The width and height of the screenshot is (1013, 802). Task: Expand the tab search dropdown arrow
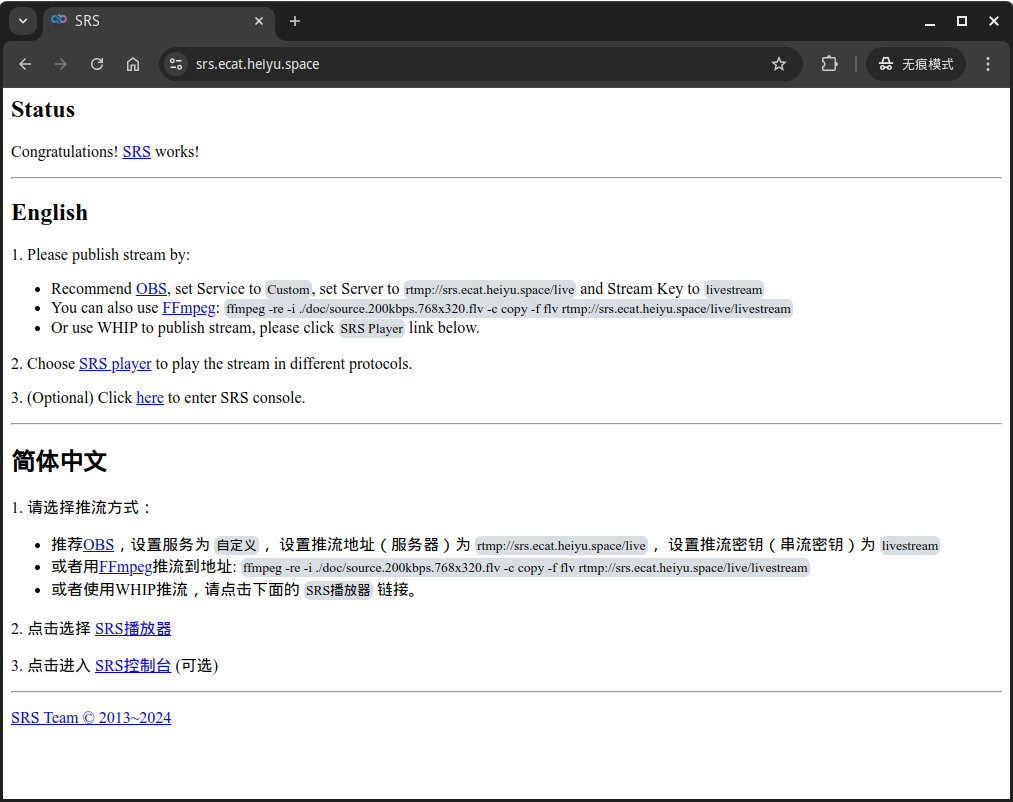click(x=22, y=21)
